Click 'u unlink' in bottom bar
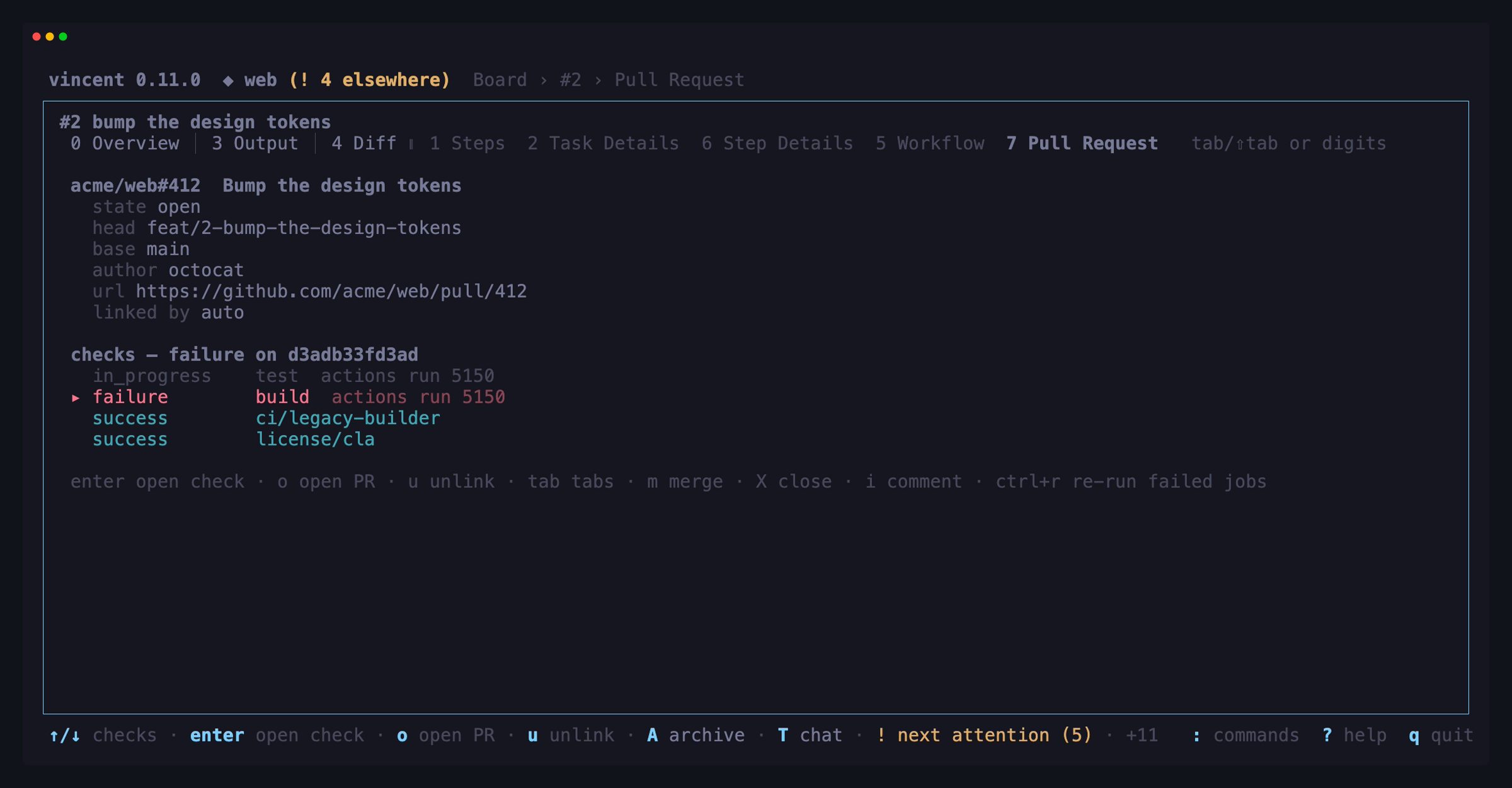 pos(571,736)
